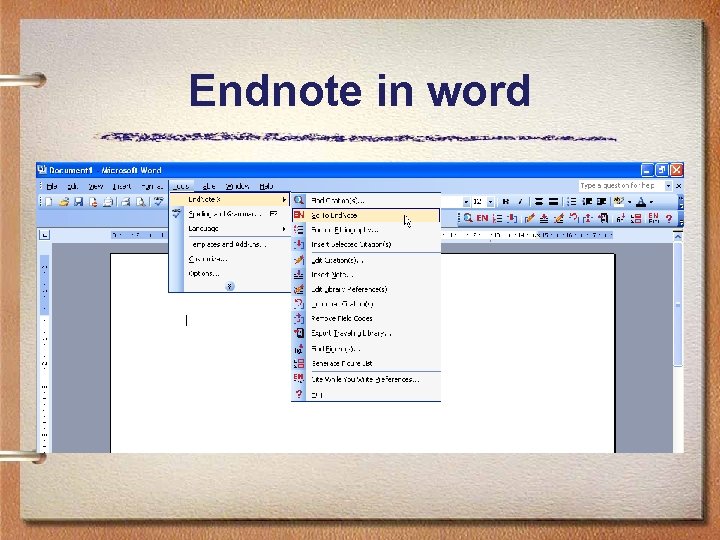Click Format Bibliography icon on EndNote toolbar
This screenshot has width=720, height=540.
pyautogui.click(x=497, y=218)
